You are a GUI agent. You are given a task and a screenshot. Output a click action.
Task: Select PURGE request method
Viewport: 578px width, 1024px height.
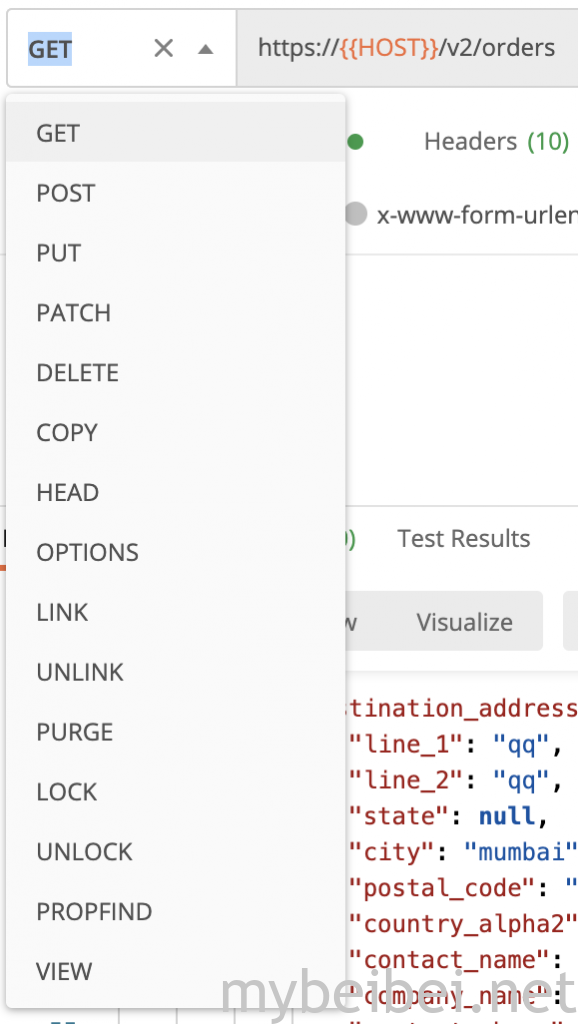[176, 732]
